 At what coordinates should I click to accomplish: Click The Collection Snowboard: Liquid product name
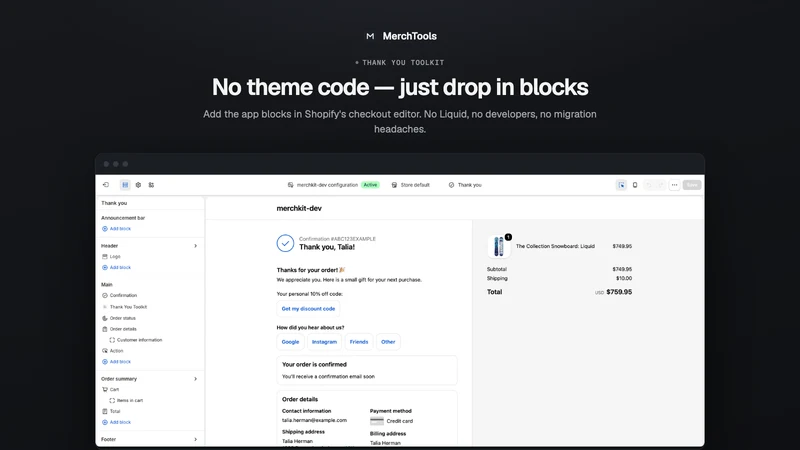pyautogui.click(x=555, y=246)
